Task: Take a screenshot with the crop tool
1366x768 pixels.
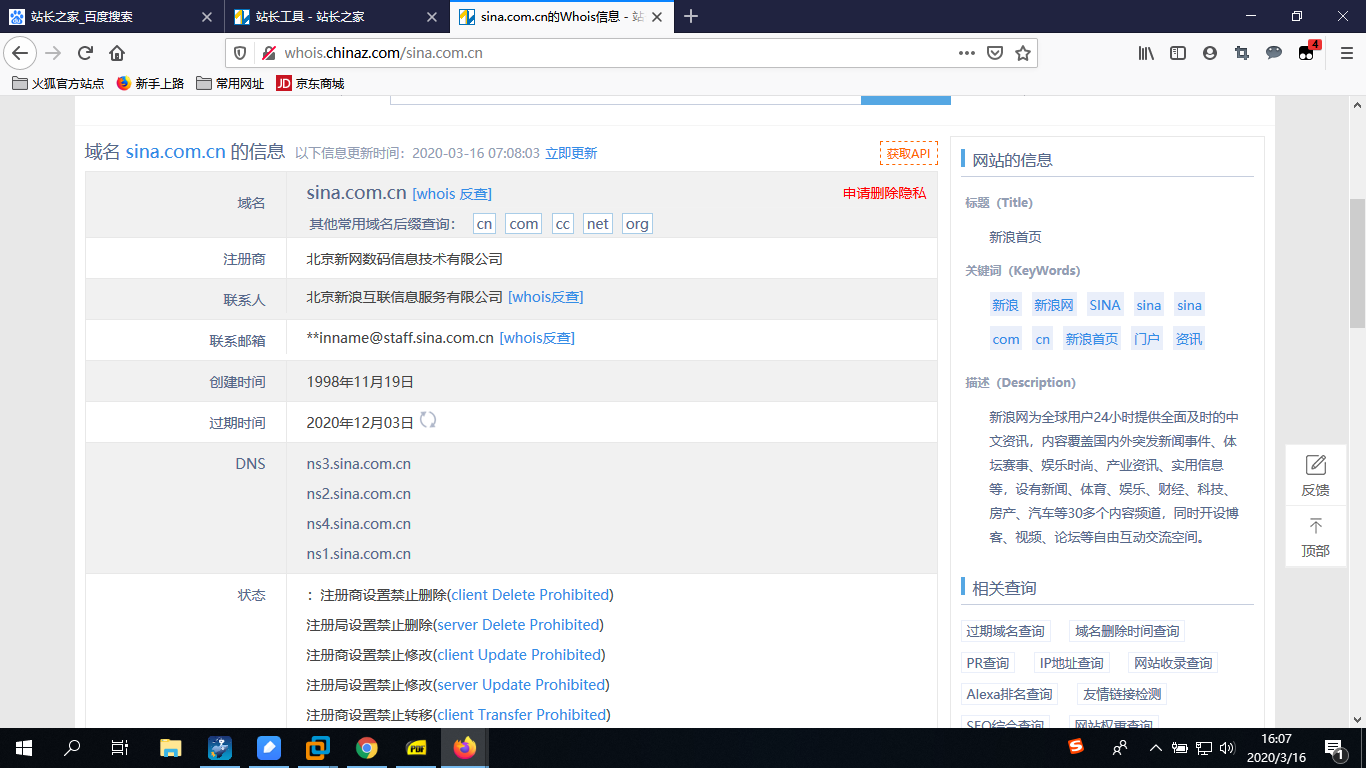Action: (1242, 53)
